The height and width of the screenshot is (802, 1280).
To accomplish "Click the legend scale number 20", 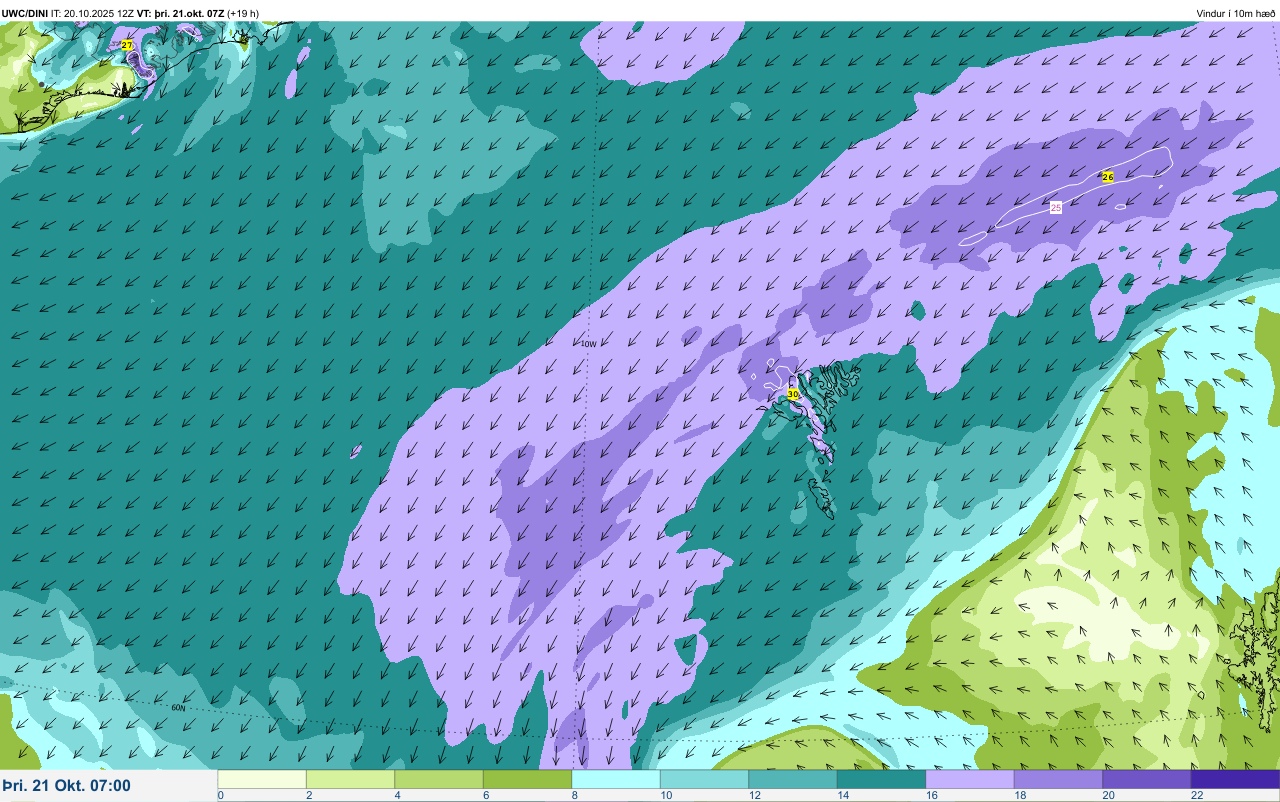I will tap(1108, 795).
